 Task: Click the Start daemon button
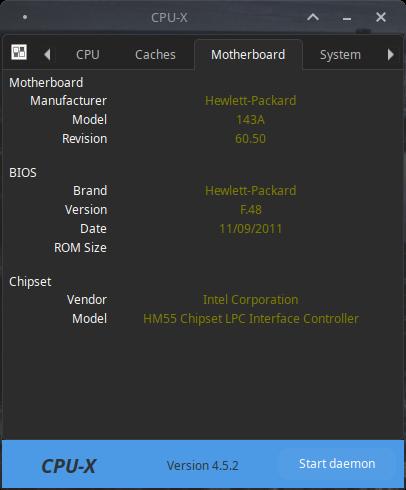(337, 464)
